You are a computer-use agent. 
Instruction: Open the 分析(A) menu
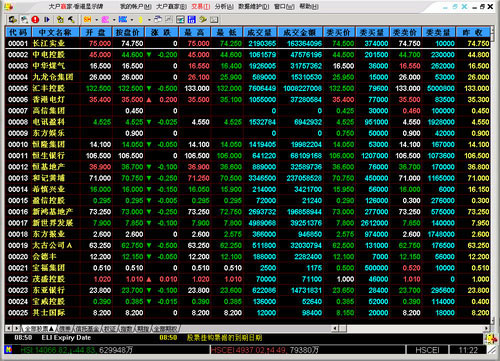224,6
